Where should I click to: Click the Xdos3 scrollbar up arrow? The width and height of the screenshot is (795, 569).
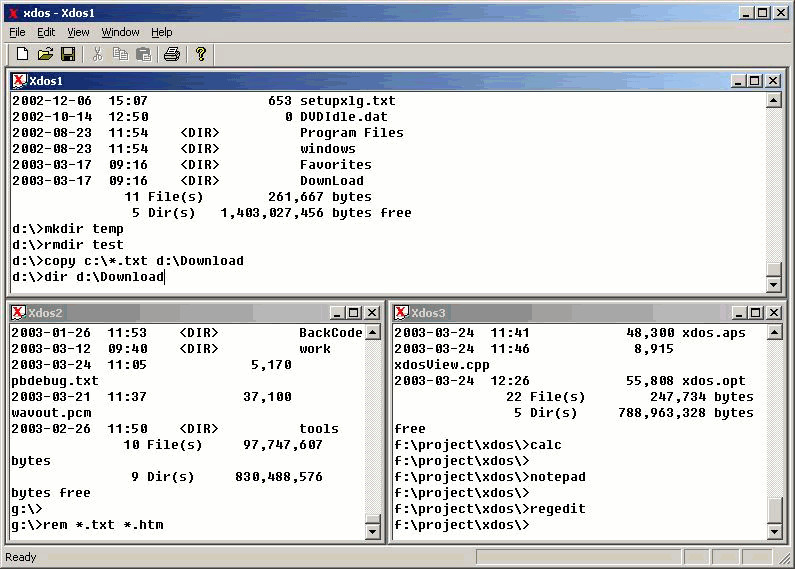point(774,333)
